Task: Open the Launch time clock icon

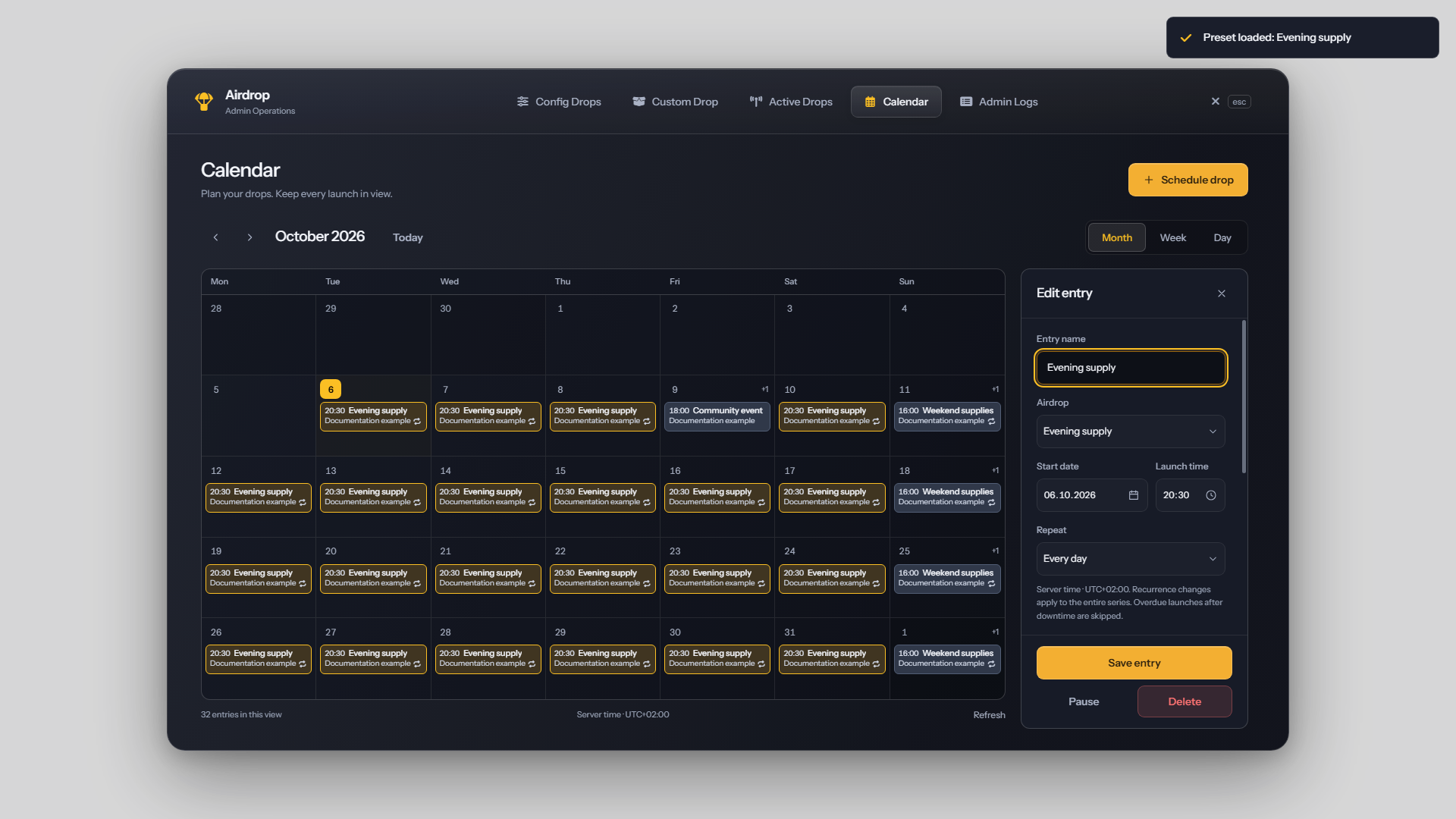Action: (1211, 495)
